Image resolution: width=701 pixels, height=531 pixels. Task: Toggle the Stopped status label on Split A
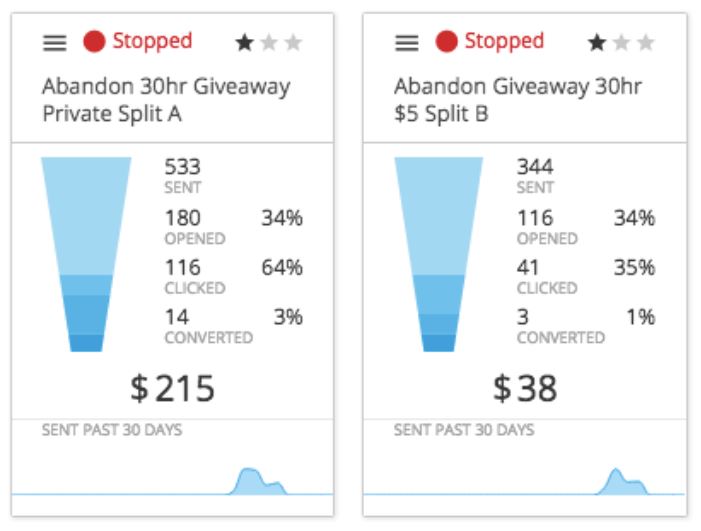[152, 42]
